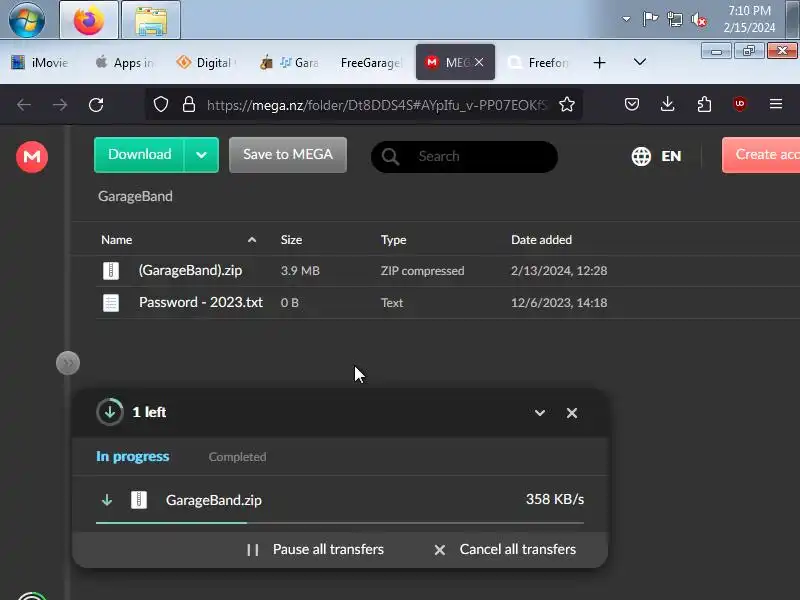Click the MEGA logo icon
Screen dimensions: 800x600
click(32, 157)
